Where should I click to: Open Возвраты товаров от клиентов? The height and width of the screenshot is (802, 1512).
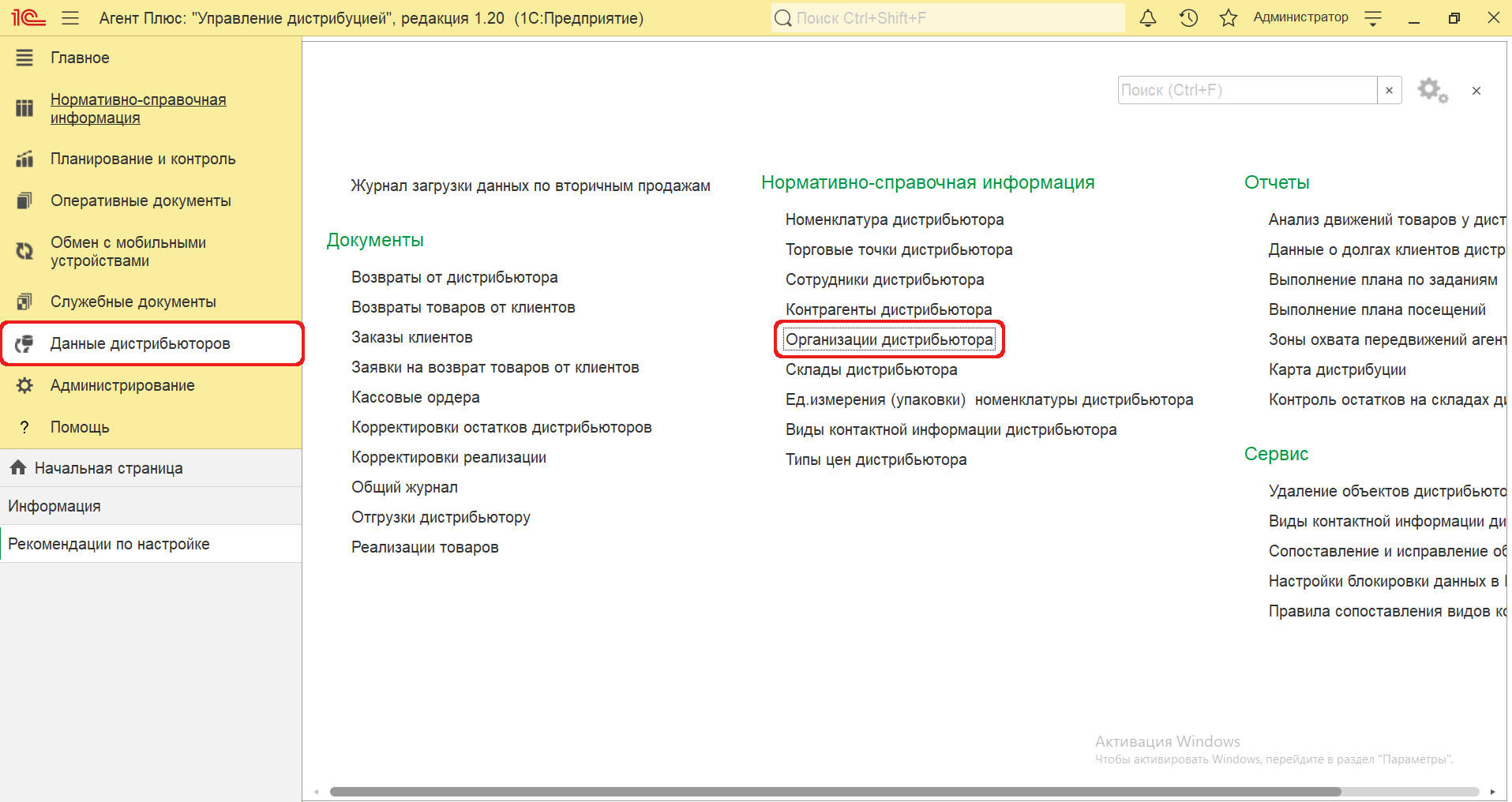point(463,307)
